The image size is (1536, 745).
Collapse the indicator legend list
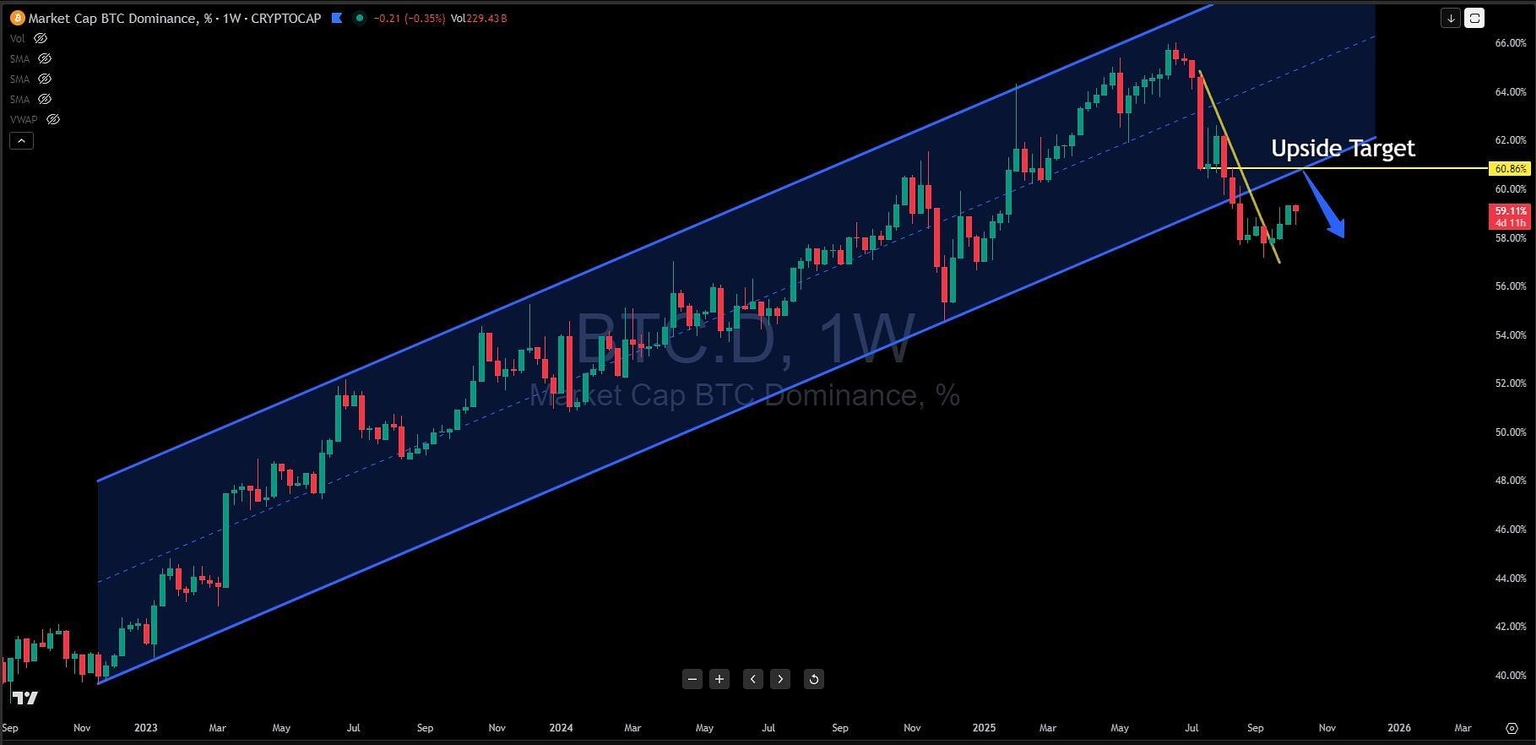pos(20,141)
